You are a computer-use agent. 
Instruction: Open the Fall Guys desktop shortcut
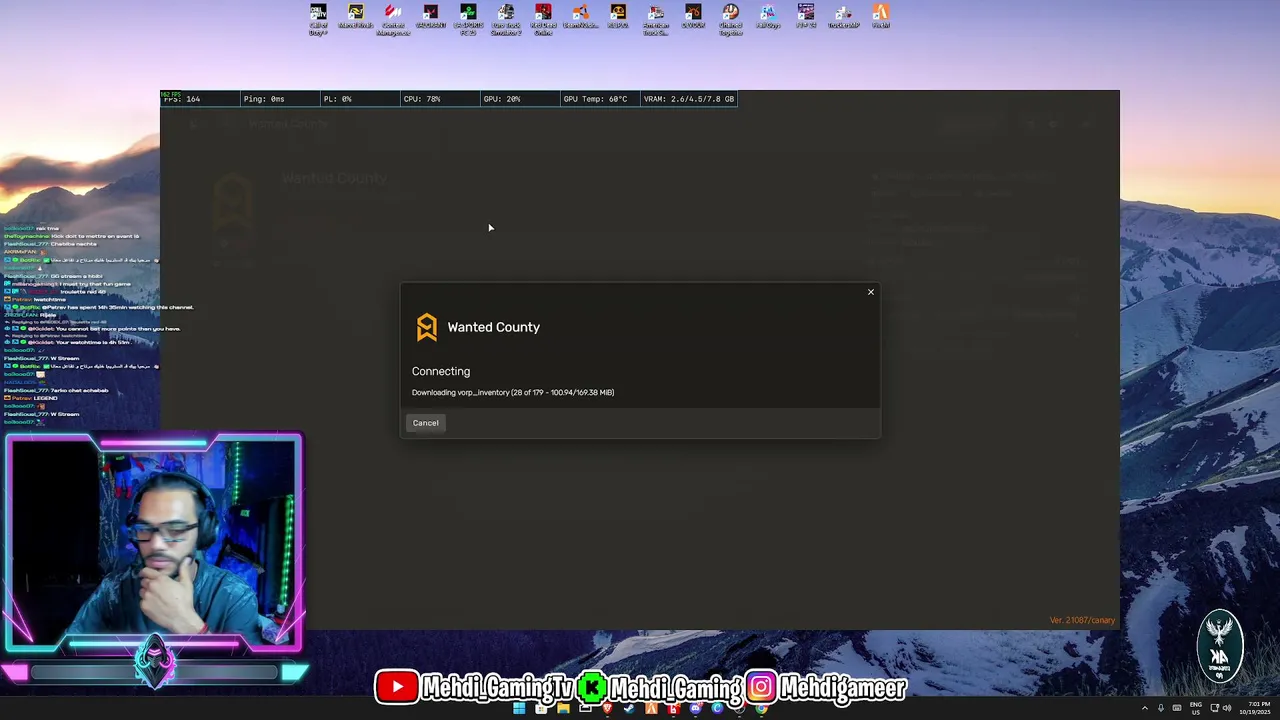pos(768,17)
